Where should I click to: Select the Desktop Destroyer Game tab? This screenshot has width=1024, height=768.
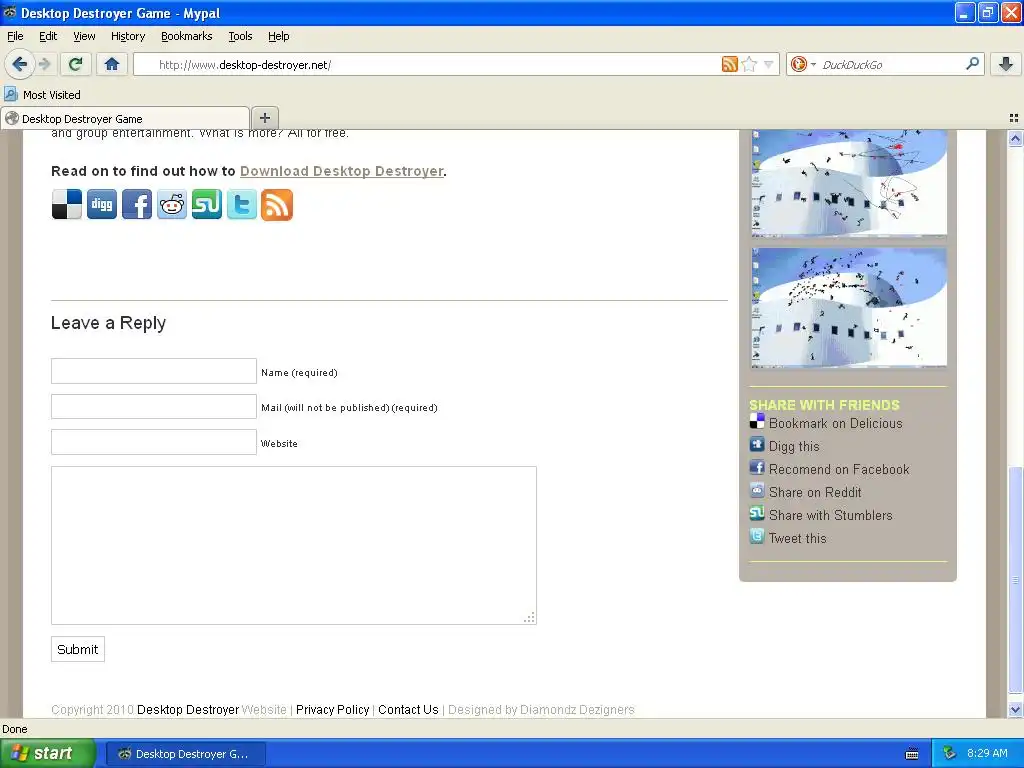(125, 119)
